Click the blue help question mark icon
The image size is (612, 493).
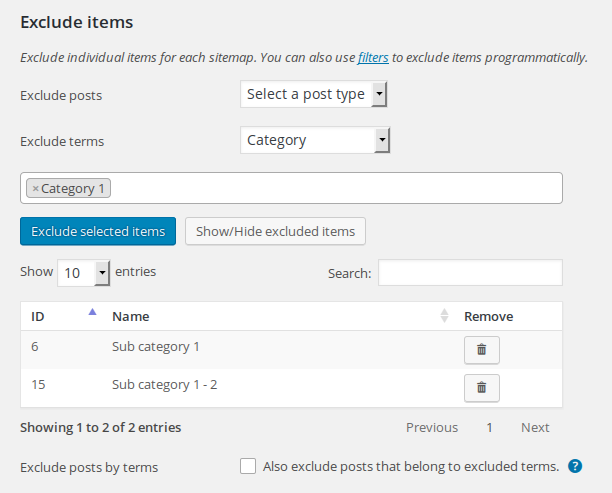tap(575, 466)
